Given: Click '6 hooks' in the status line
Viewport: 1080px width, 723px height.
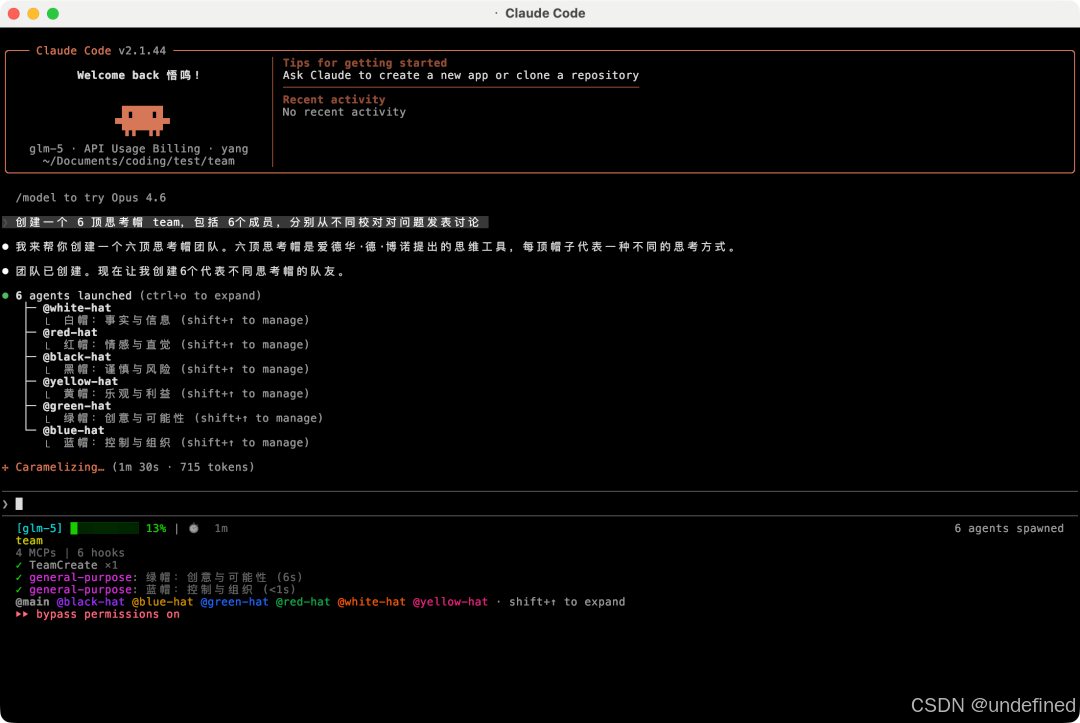Looking at the screenshot, I should point(101,553).
